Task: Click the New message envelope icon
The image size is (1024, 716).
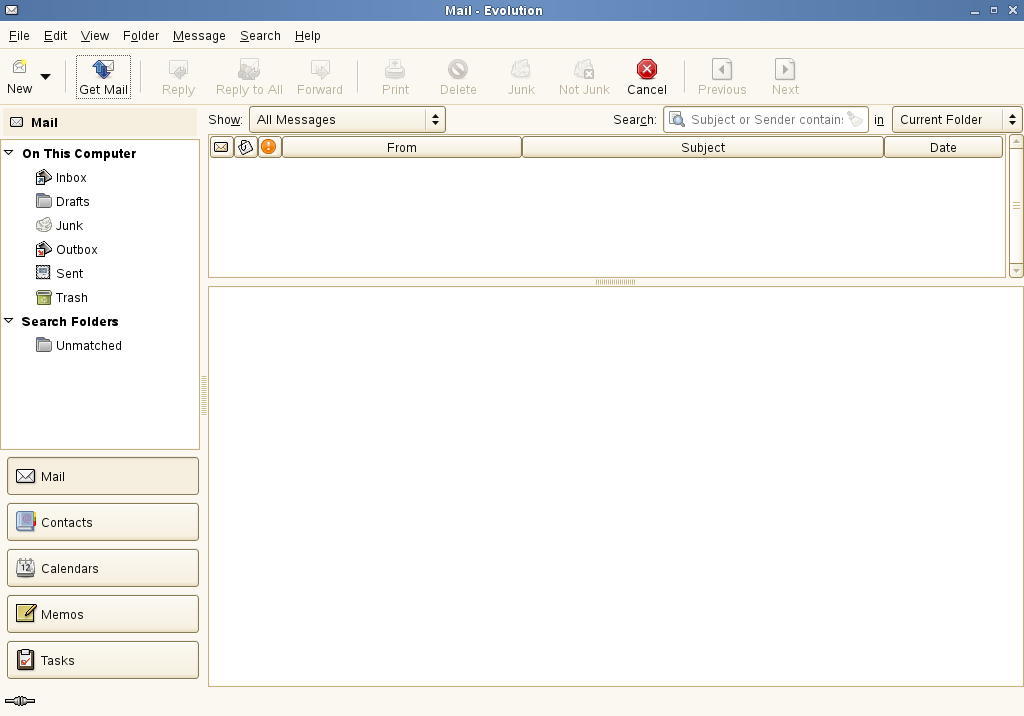Action: point(20,67)
